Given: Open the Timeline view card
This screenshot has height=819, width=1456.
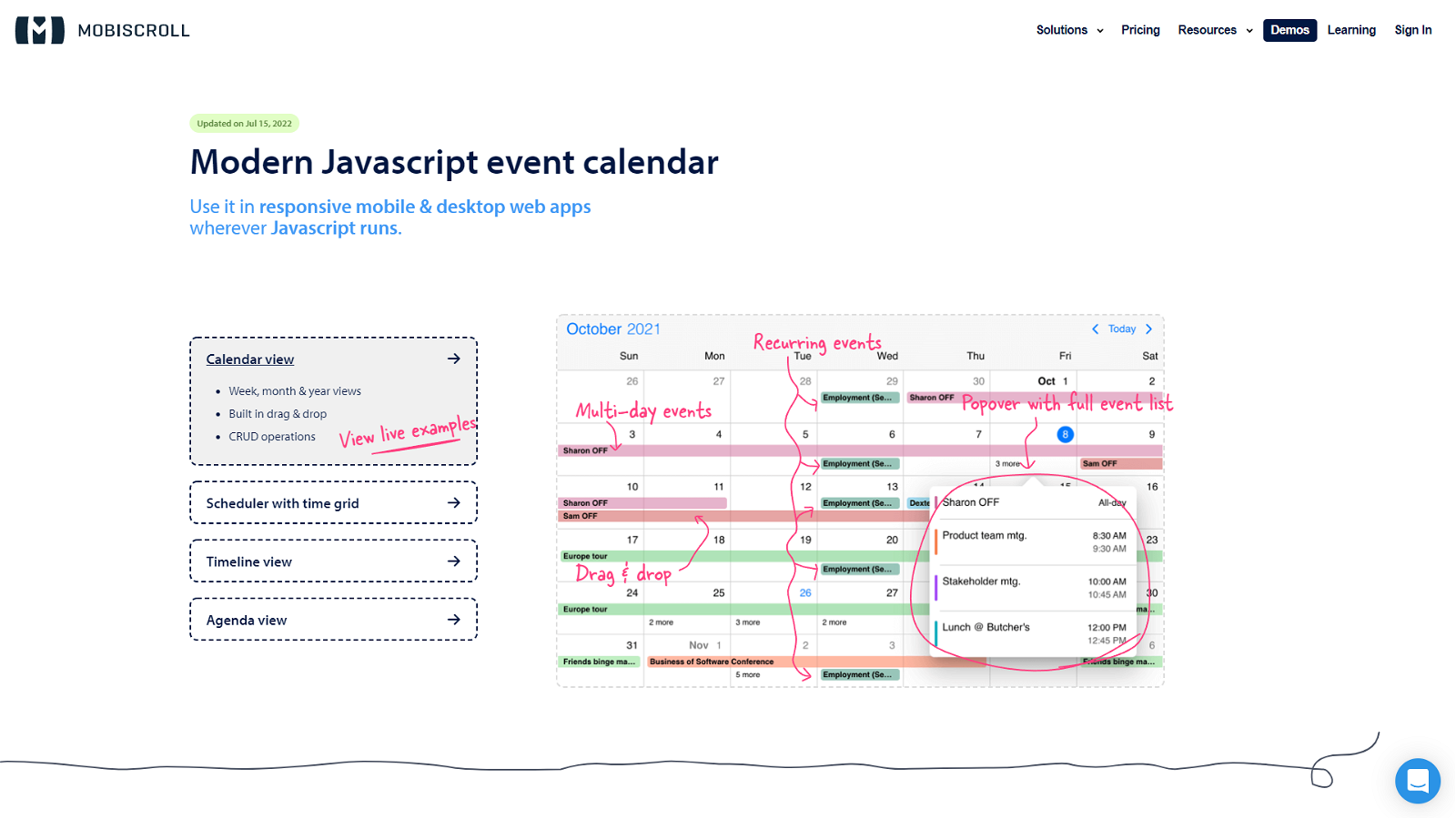Looking at the screenshot, I should point(333,561).
